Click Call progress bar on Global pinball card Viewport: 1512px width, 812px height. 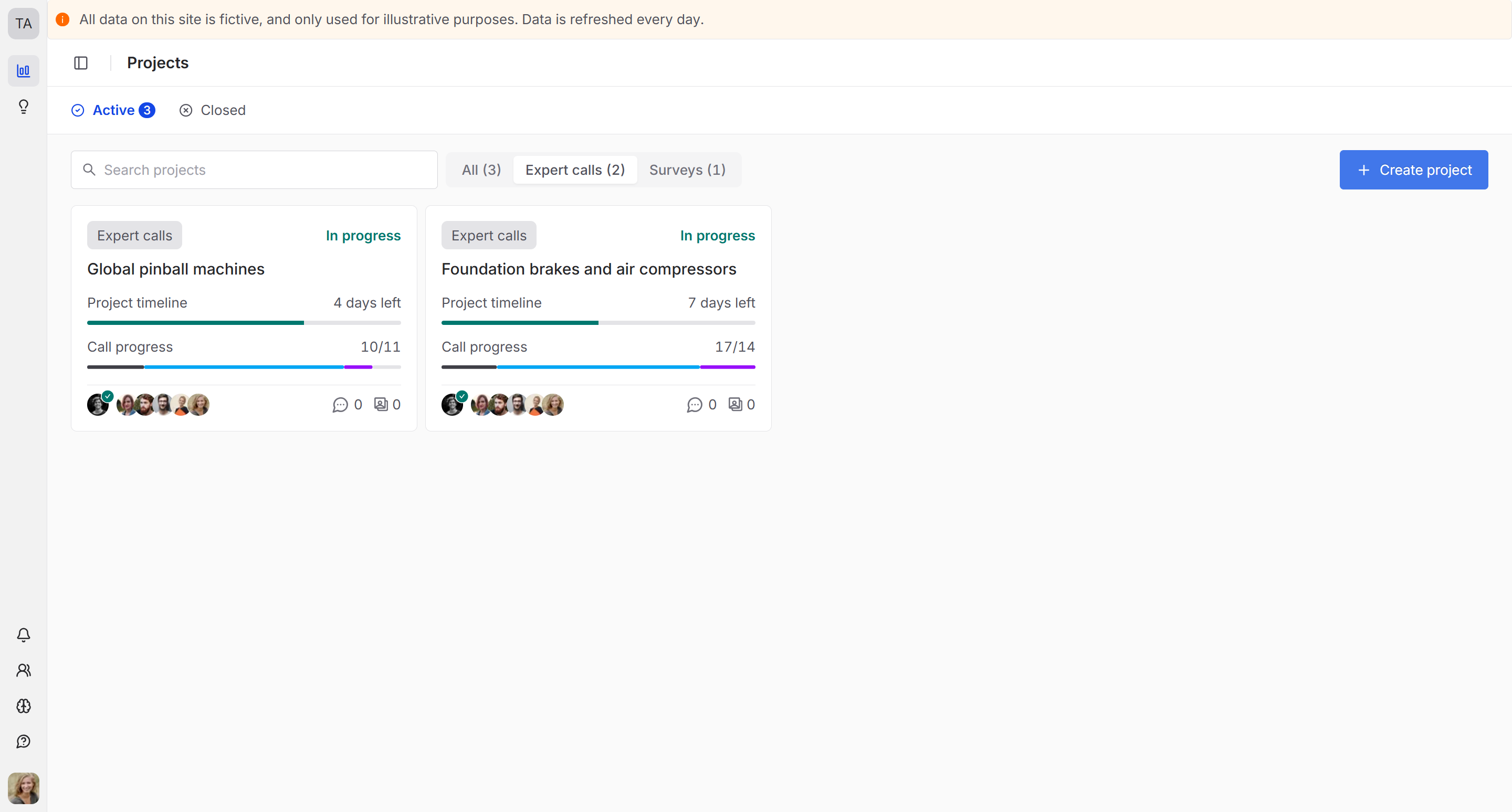coord(244,367)
